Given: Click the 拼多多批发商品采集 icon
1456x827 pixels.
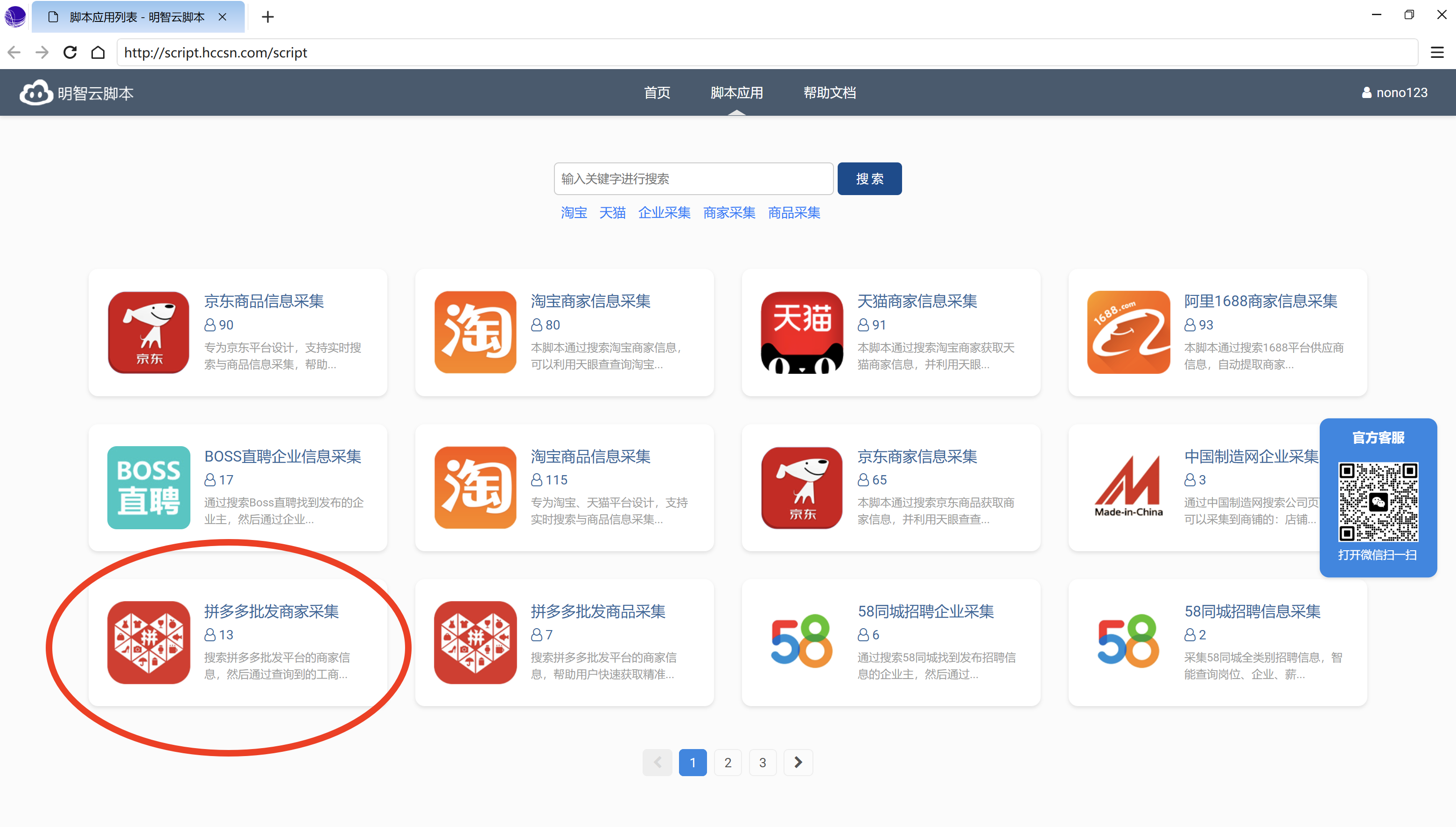Looking at the screenshot, I should (476, 642).
